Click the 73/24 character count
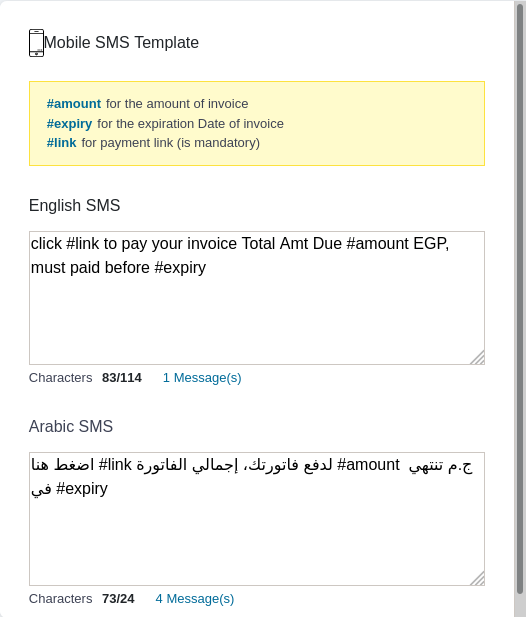Screen dimensions: 526x617 pos(118,599)
